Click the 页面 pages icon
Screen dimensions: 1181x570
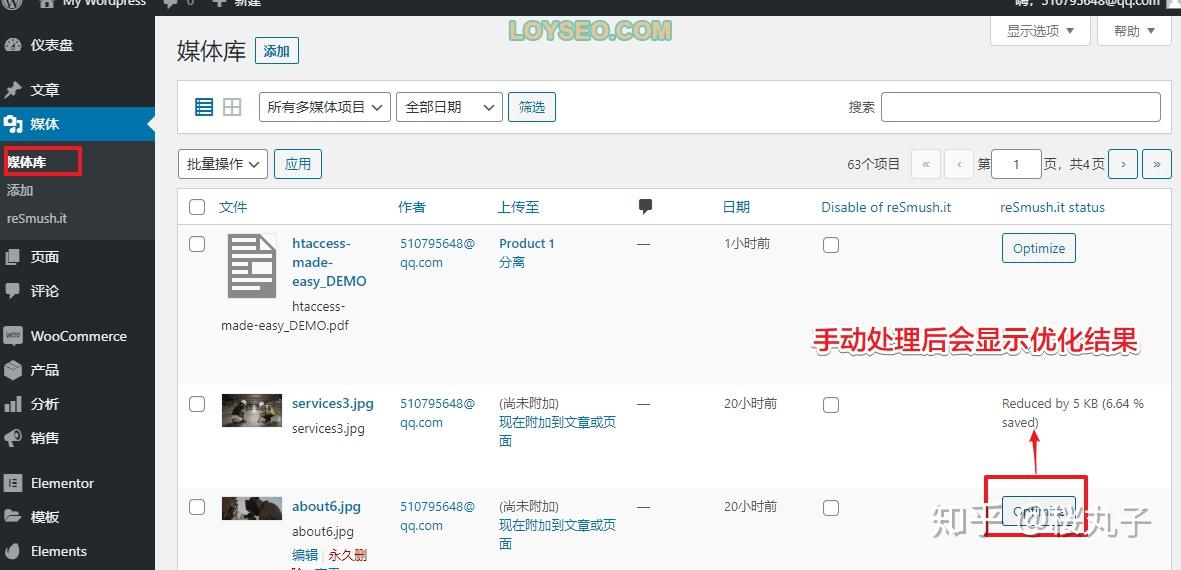[x=13, y=257]
